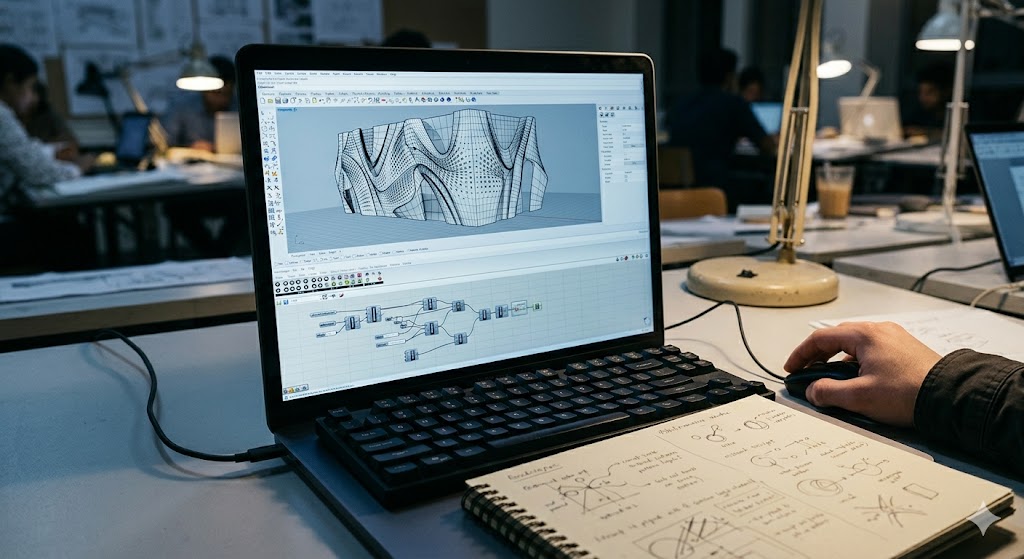The image size is (1024, 559).
Task: Switch to the Front viewport tab
Action: coord(322,253)
